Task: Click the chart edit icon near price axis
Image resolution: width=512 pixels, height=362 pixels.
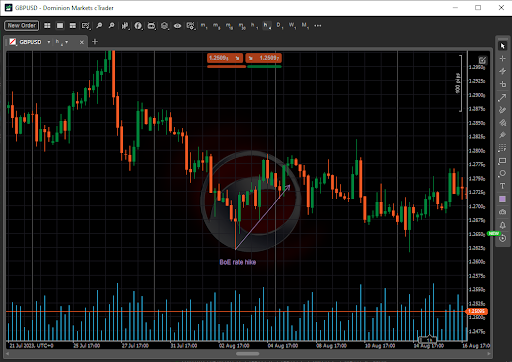Action: [482, 60]
